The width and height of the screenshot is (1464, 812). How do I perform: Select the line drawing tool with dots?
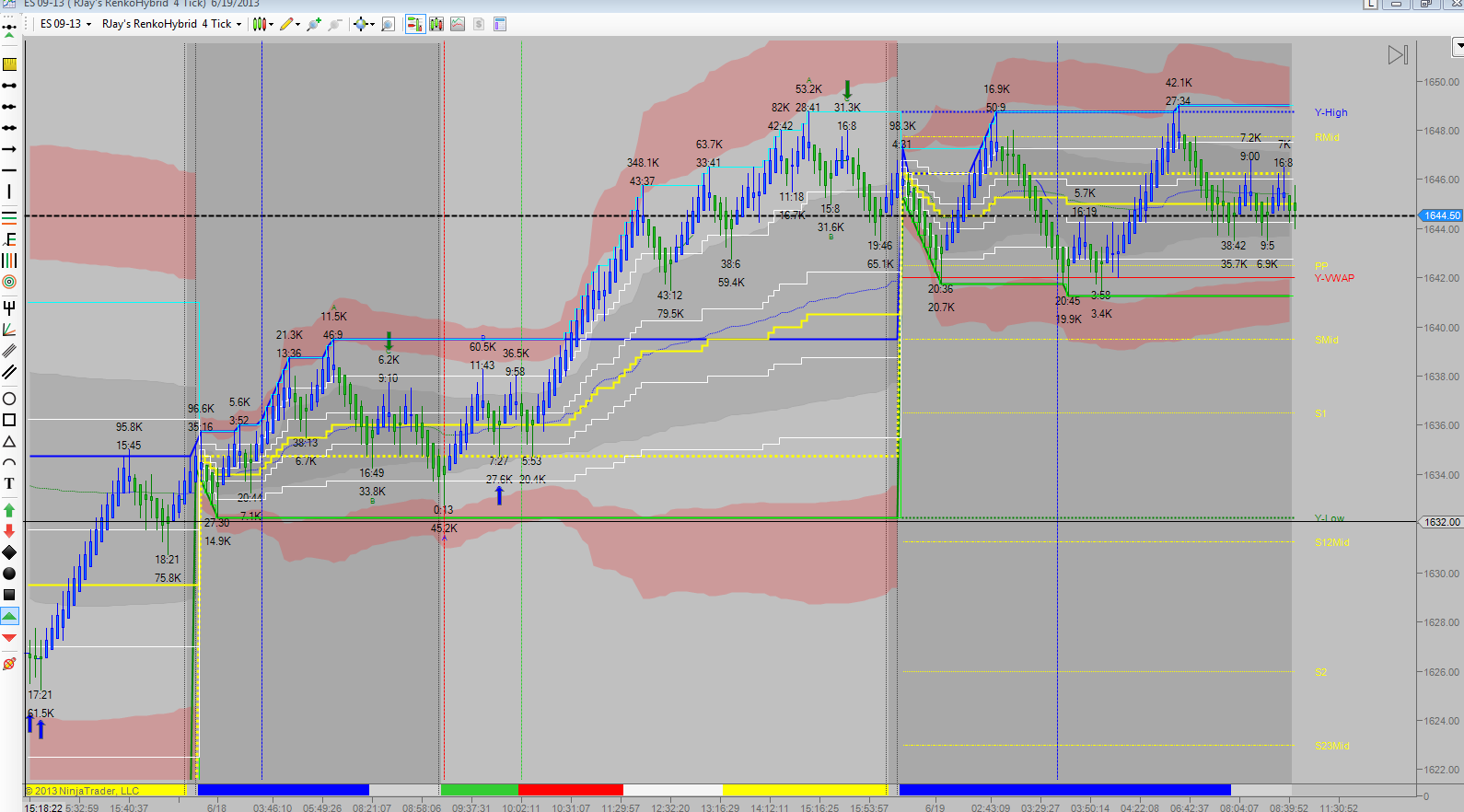pos(9,86)
